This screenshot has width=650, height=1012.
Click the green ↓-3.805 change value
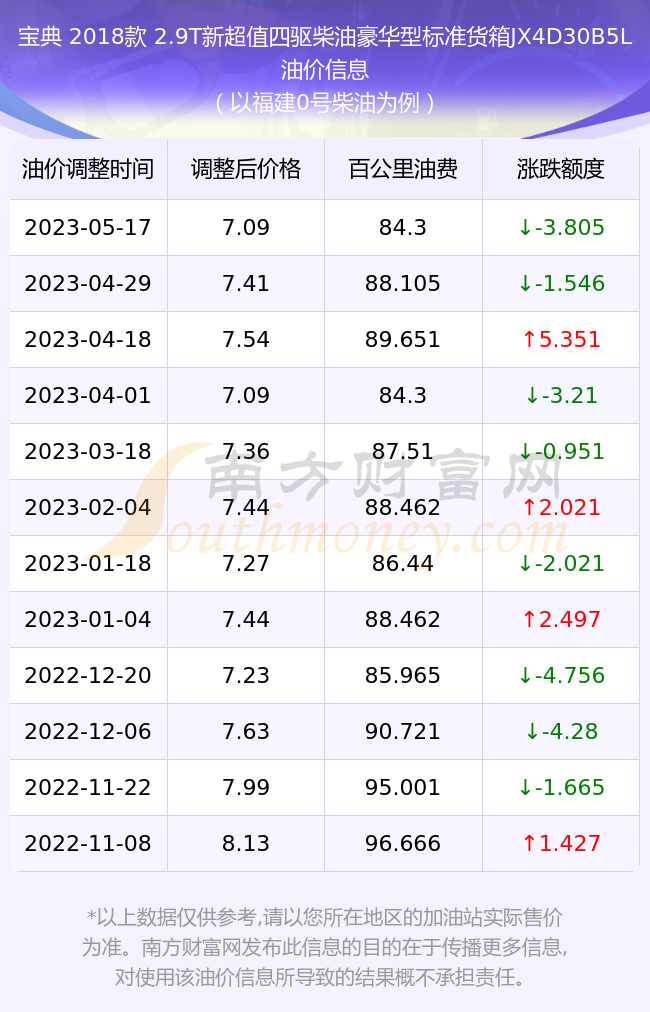[x=561, y=227]
